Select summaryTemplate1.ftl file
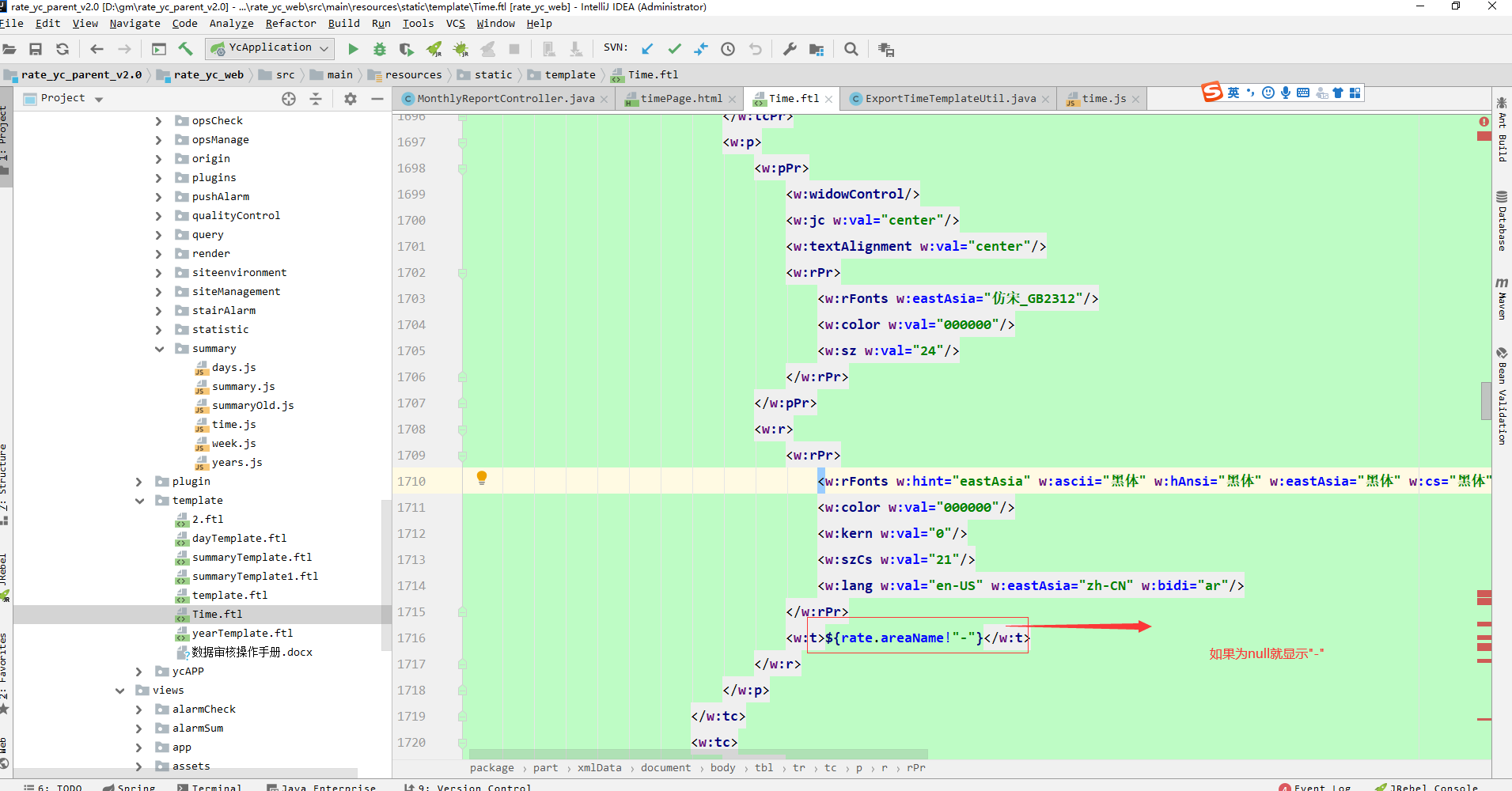This screenshot has width=1512, height=791. [255, 577]
